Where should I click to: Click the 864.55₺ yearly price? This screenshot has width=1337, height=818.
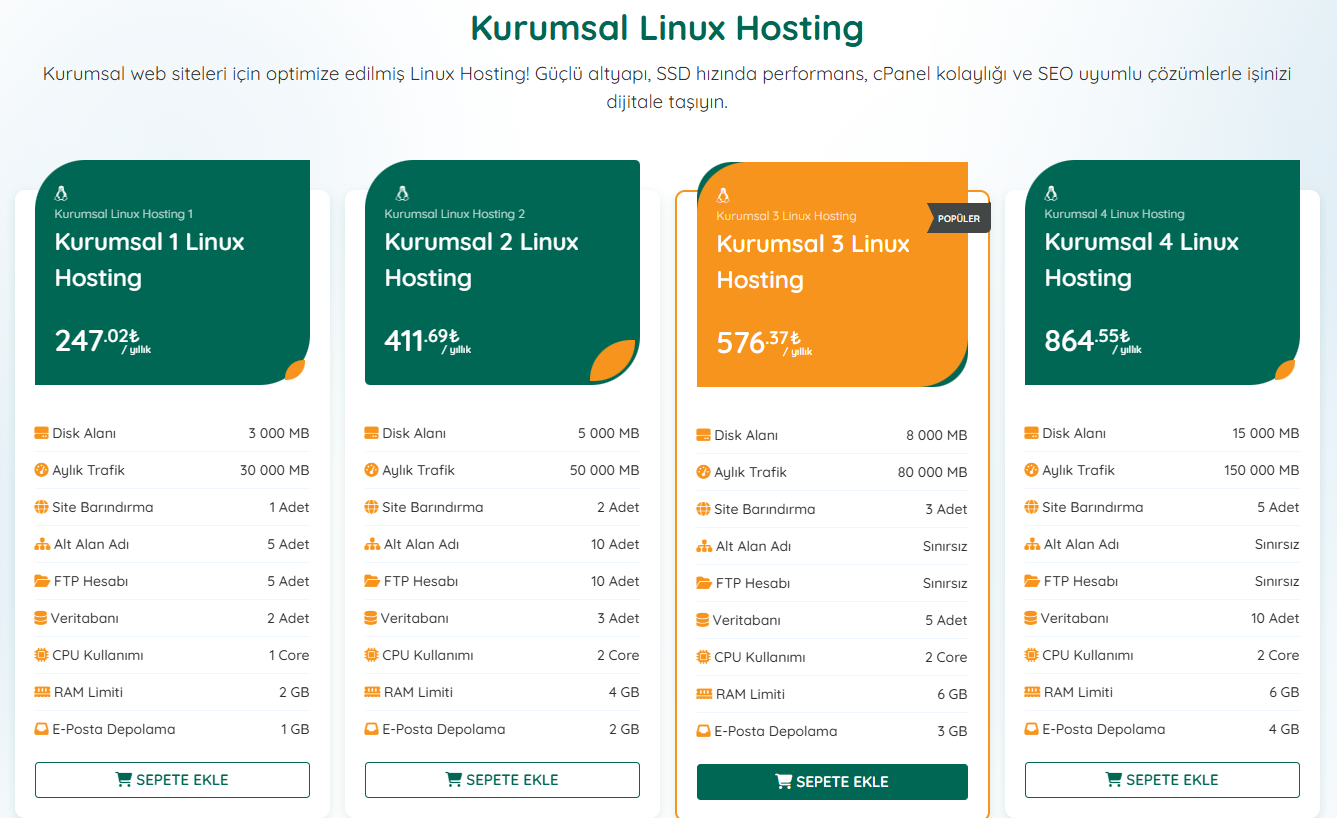tap(1093, 341)
